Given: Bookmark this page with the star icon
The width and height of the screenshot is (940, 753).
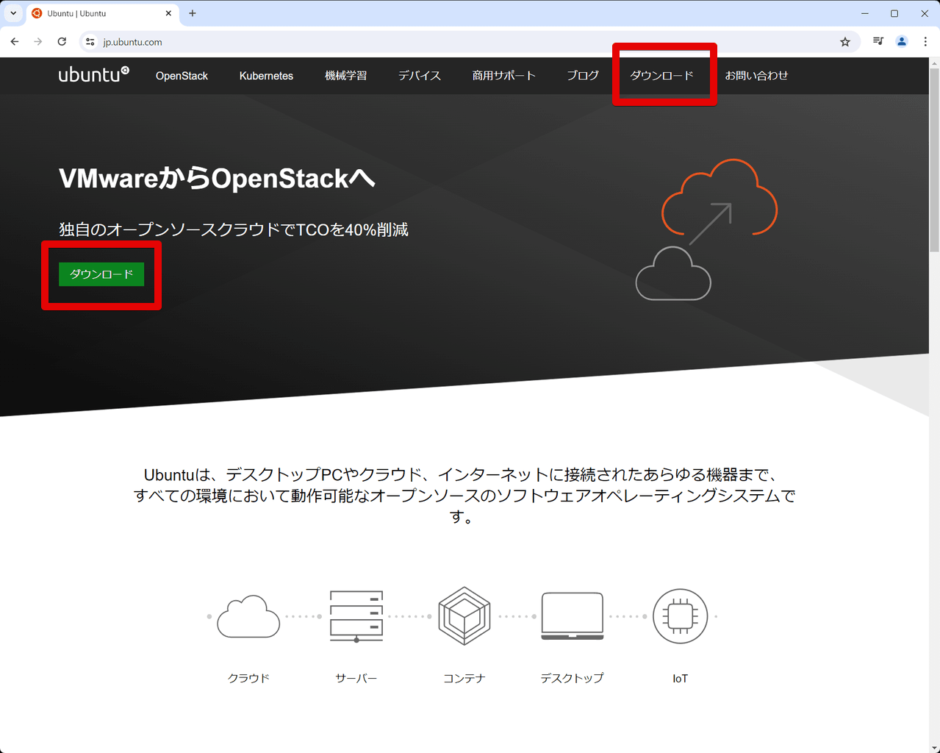Looking at the screenshot, I should 845,42.
